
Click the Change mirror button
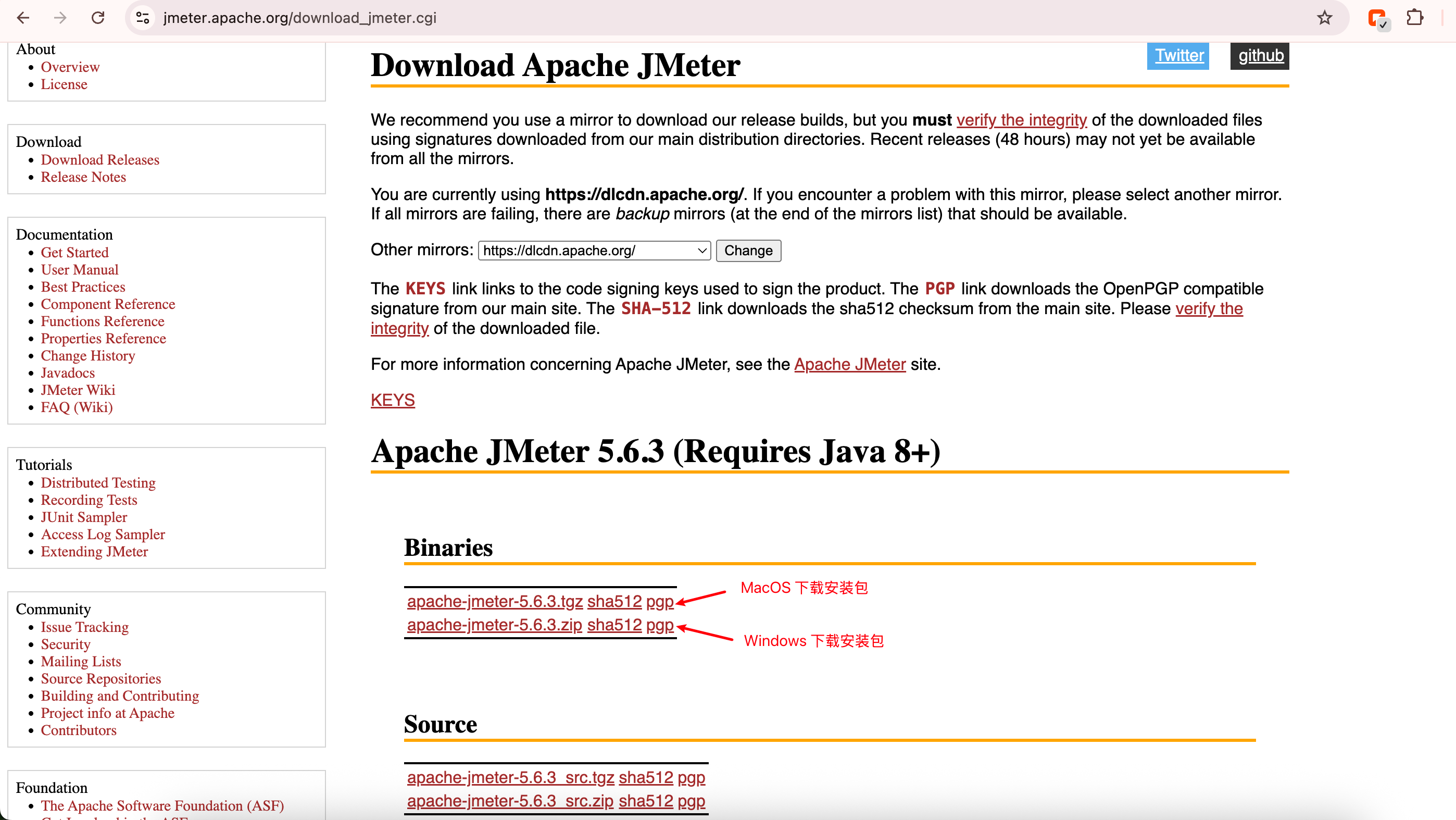[748, 251]
